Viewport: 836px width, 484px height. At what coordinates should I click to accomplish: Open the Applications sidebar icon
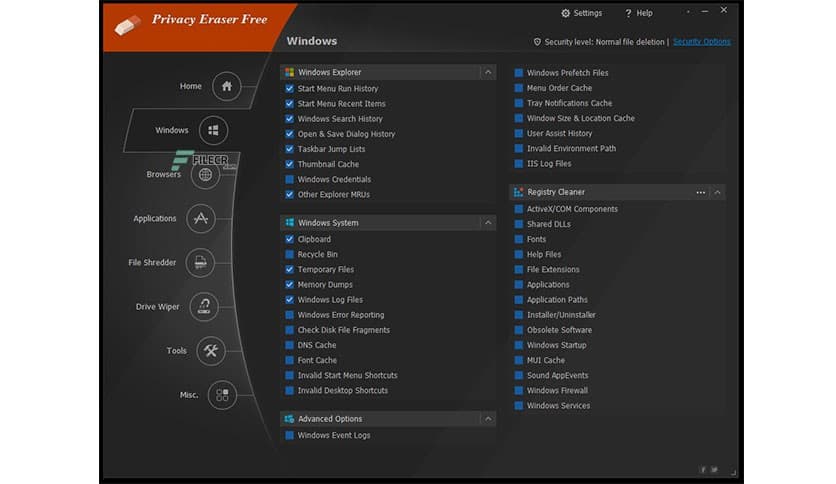pyautogui.click(x=201, y=218)
